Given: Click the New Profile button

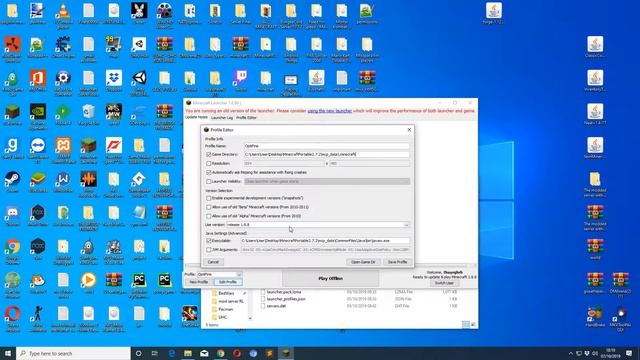Looking at the screenshot, I should tap(199, 282).
